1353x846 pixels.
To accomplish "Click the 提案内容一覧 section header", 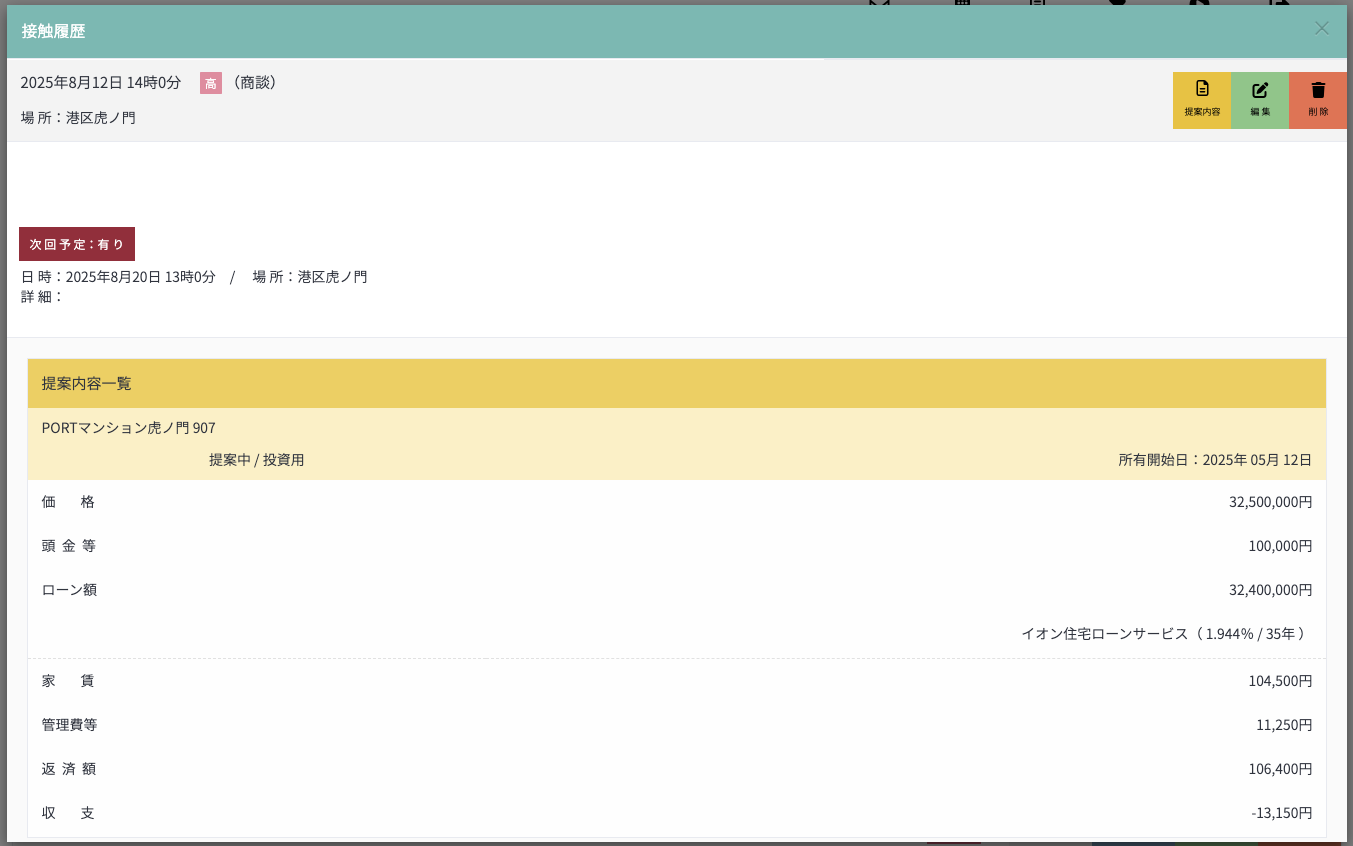I will [677, 383].
